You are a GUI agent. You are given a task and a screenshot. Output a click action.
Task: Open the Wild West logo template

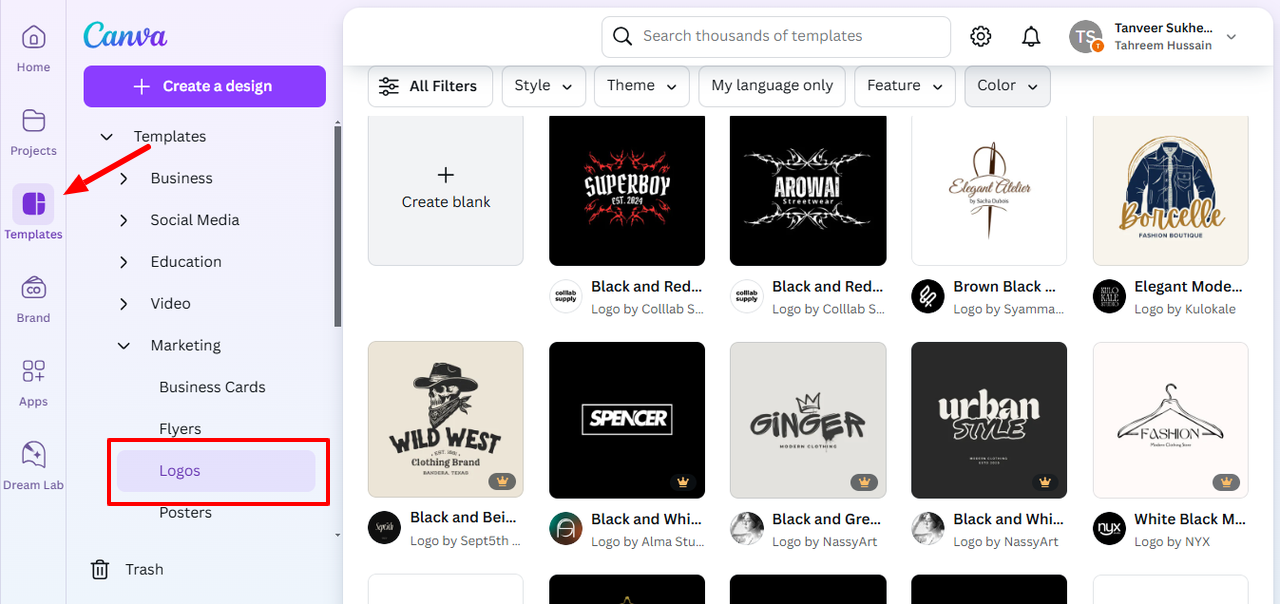tap(446, 419)
